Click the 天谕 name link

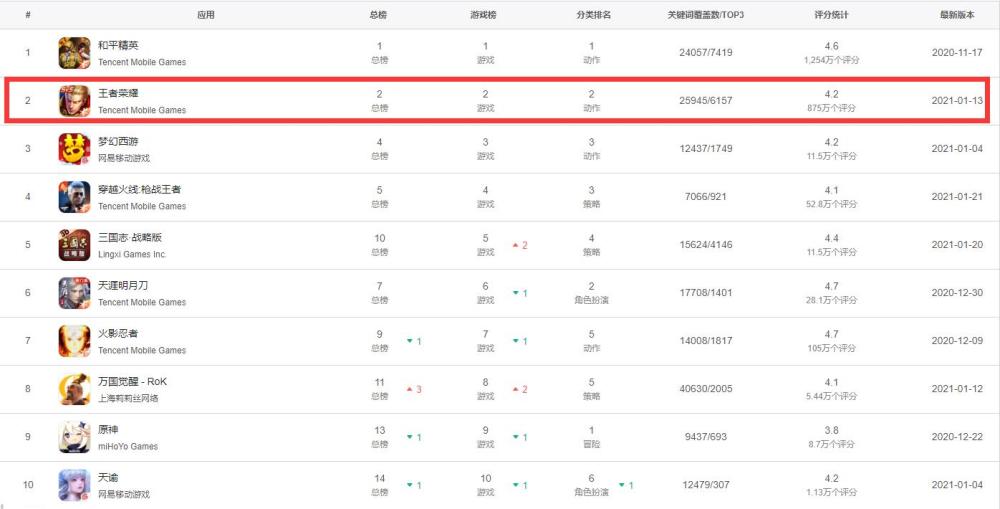tap(108, 478)
